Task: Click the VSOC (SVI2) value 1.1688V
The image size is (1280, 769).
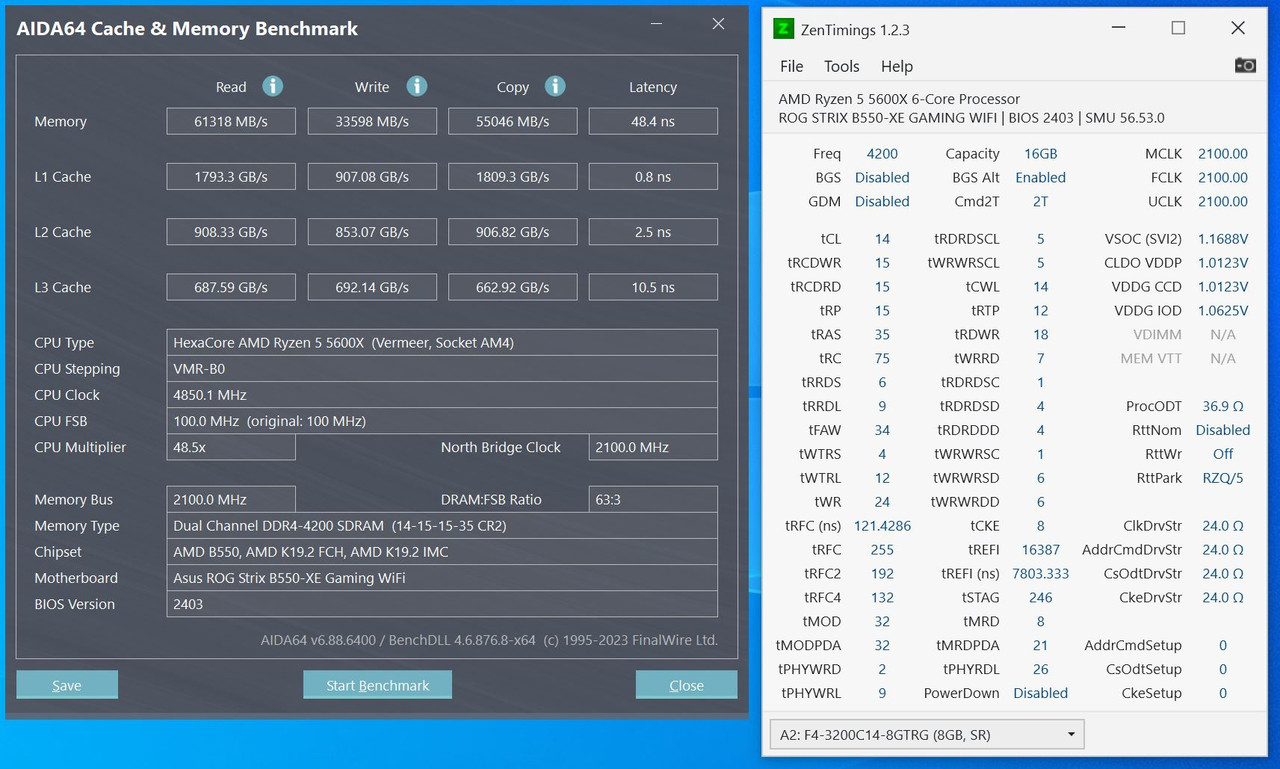Action: (x=1223, y=239)
